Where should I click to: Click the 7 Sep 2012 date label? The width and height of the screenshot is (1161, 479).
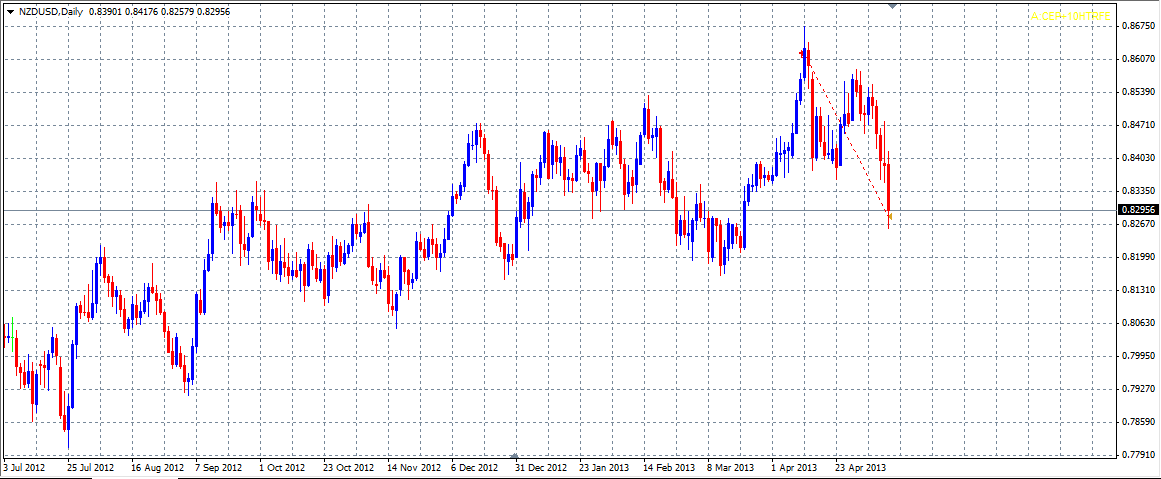click(x=219, y=467)
